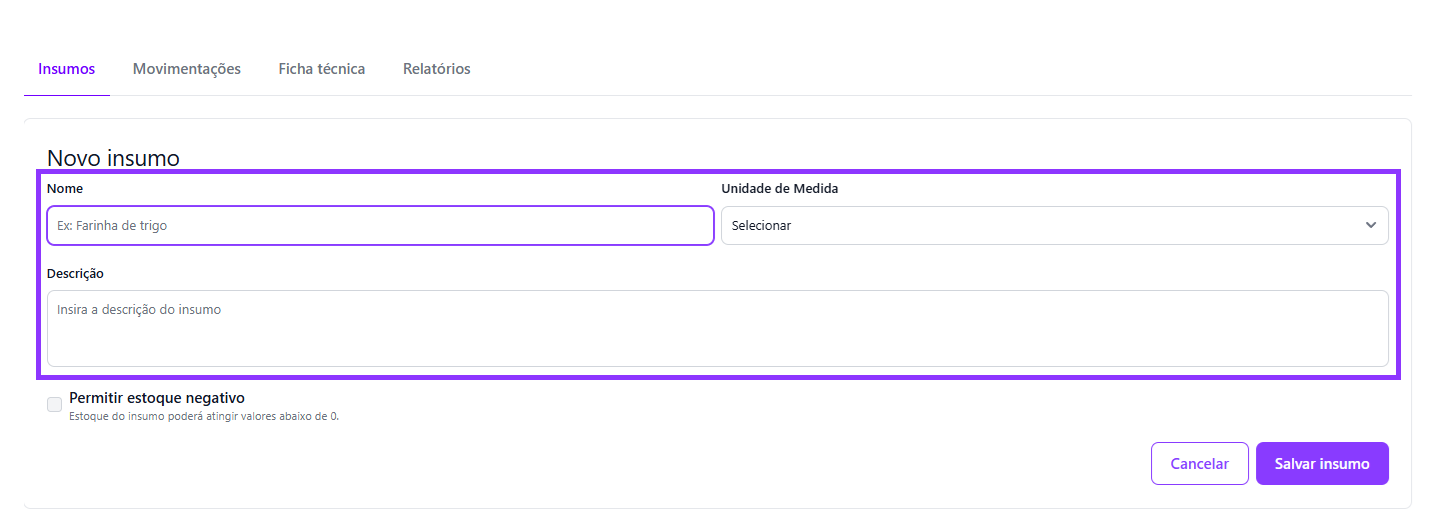The width and height of the screenshot is (1430, 526).
Task: Click the Cancelar button
Action: [1199, 464]
